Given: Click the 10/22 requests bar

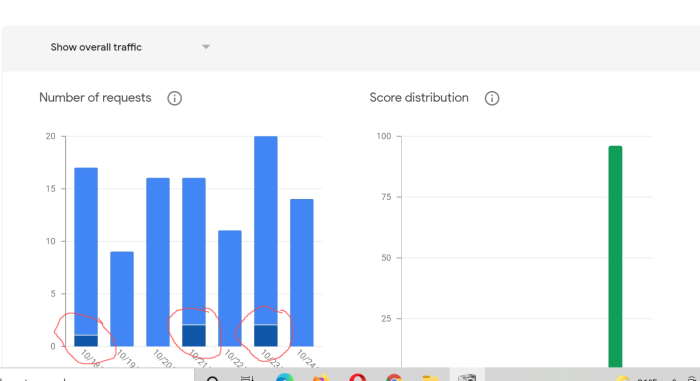Looking at the screenshot, I should 230,288.
